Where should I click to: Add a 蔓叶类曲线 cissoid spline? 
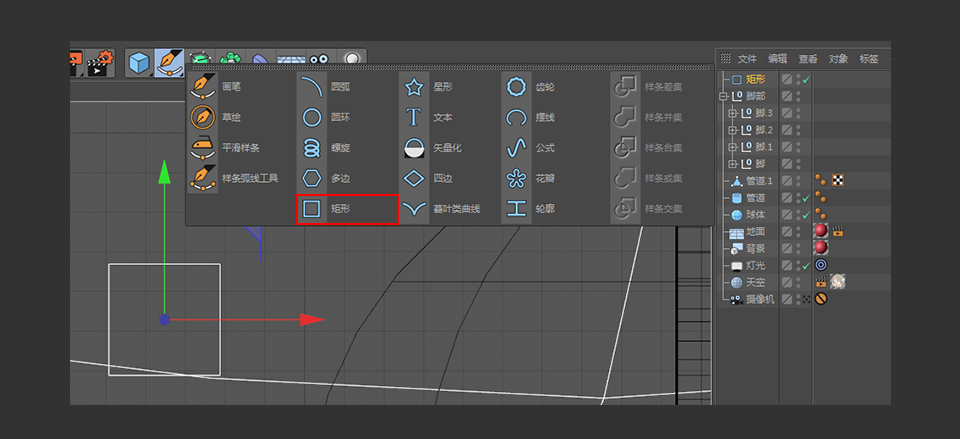point(441,209)
